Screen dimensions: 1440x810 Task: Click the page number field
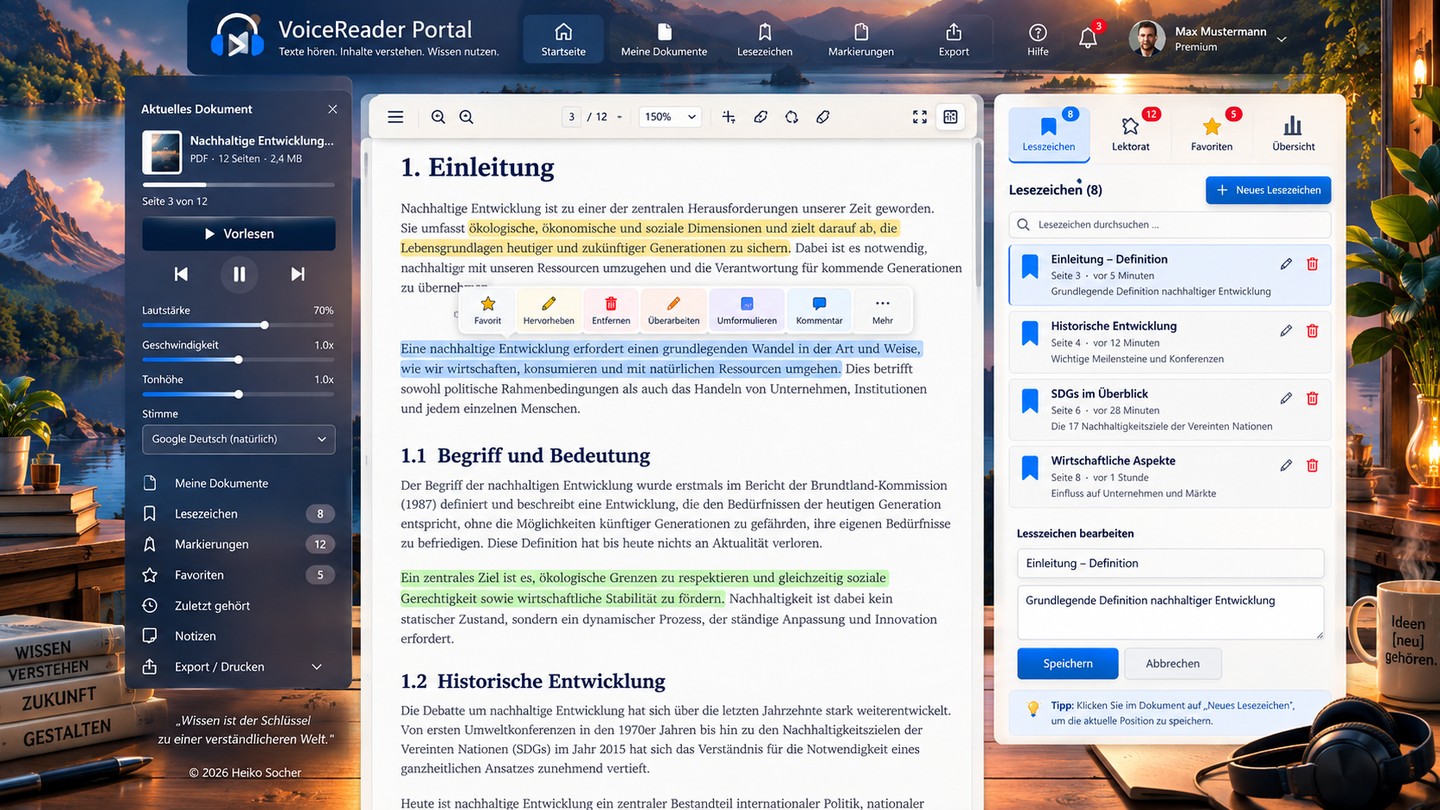click(572, 117)
